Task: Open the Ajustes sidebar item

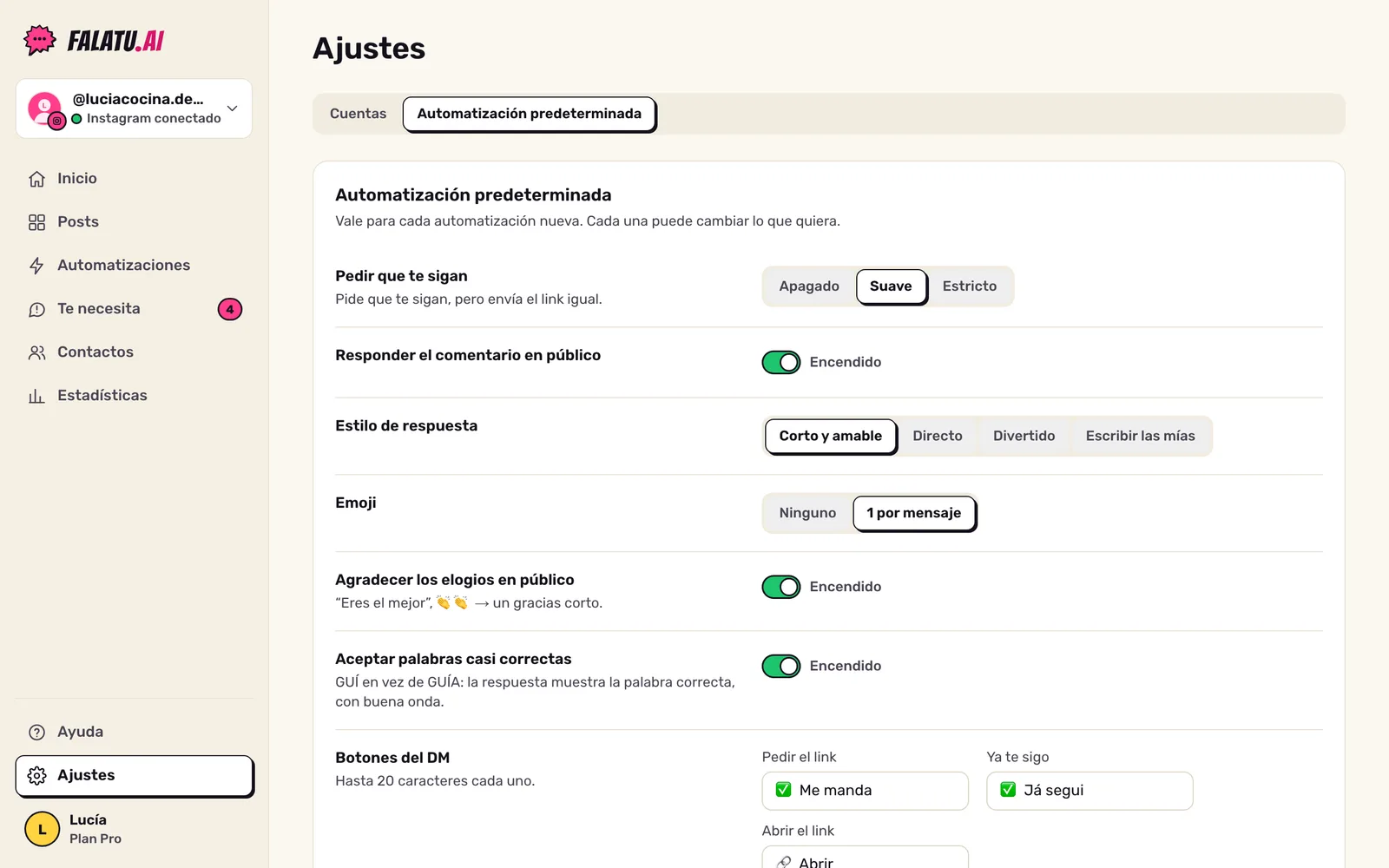Action: (x=135, y=776)
